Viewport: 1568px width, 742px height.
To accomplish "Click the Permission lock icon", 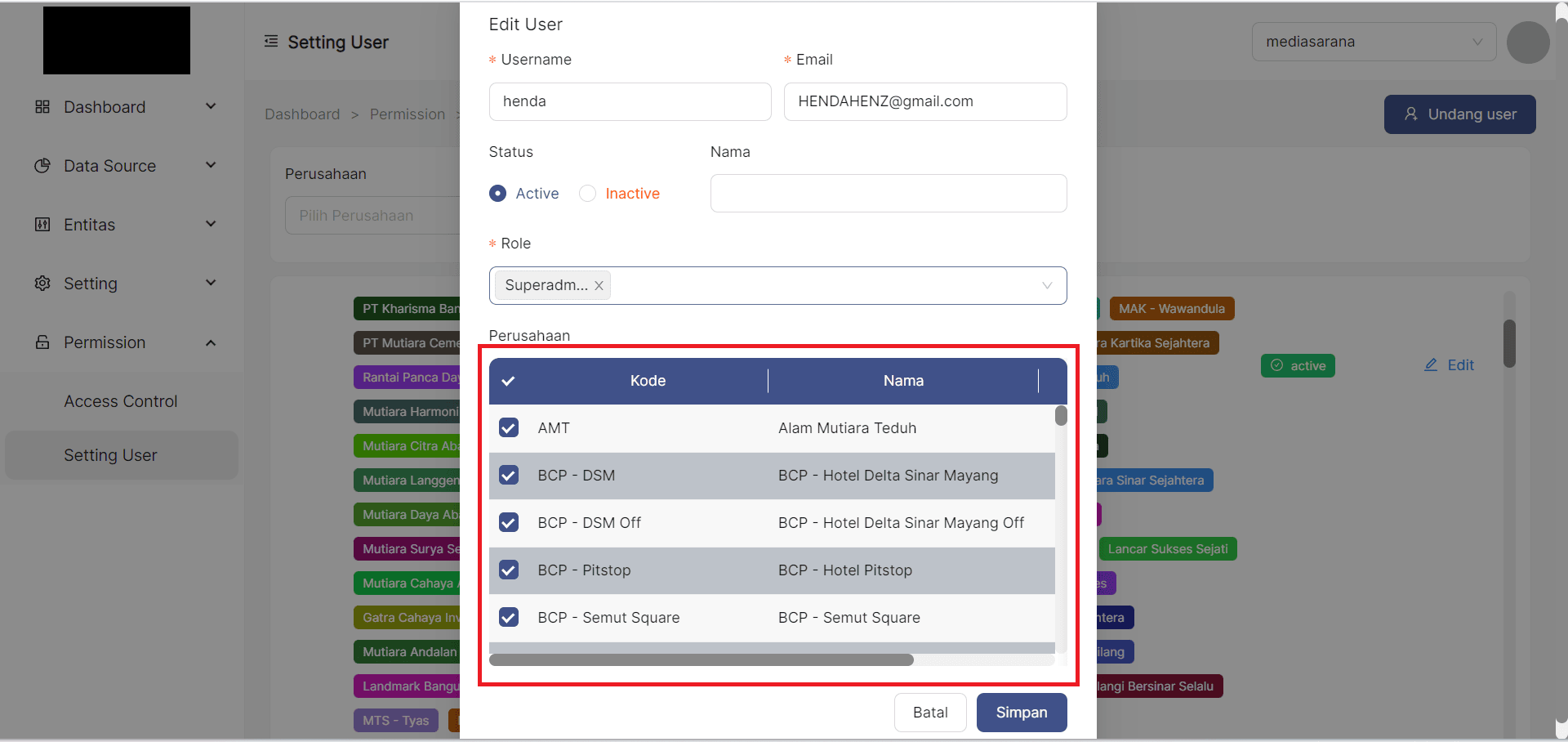I will (x=42, y=342).
